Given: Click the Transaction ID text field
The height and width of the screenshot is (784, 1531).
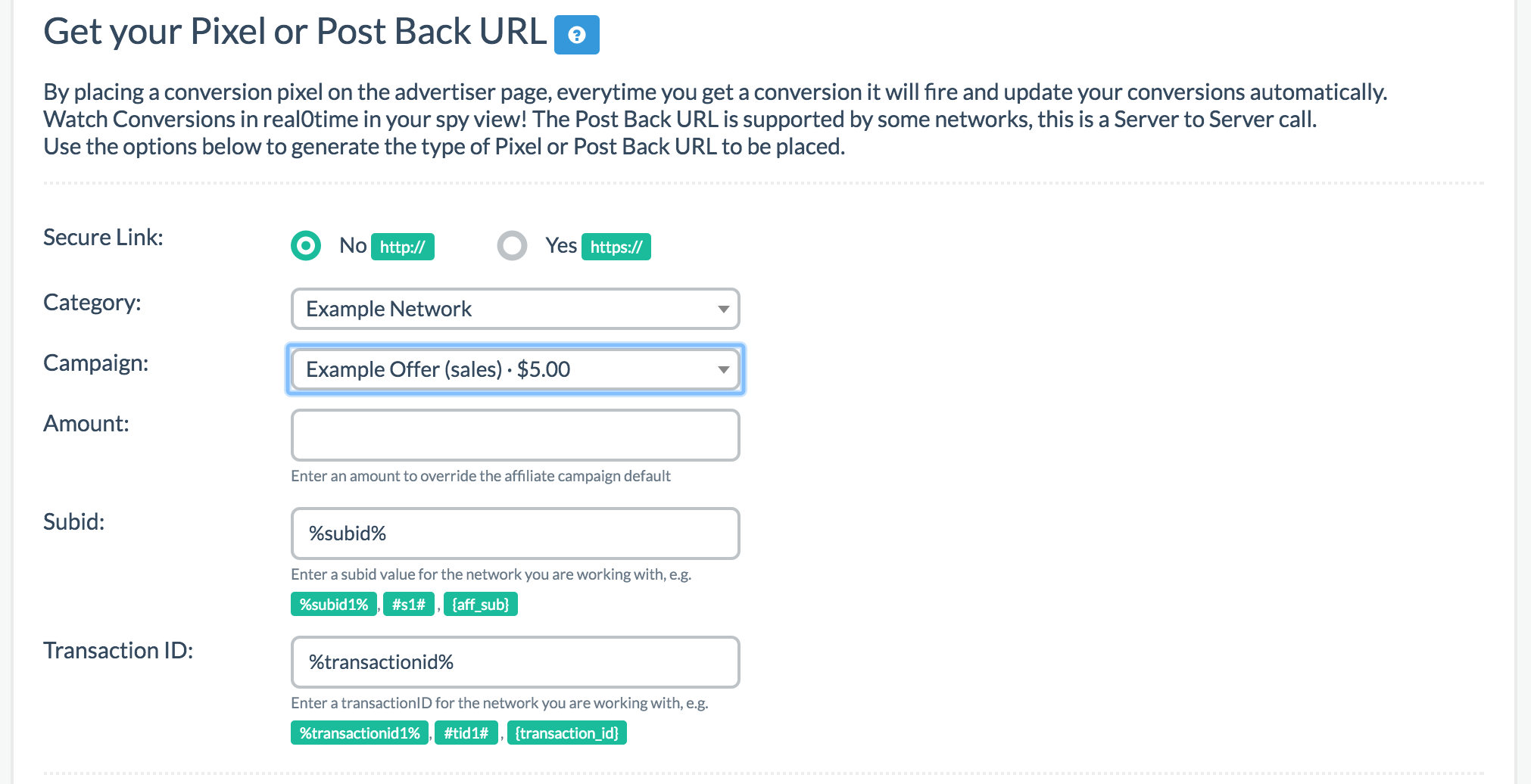Looking at the screenshot, I should (x=515, y=662).
